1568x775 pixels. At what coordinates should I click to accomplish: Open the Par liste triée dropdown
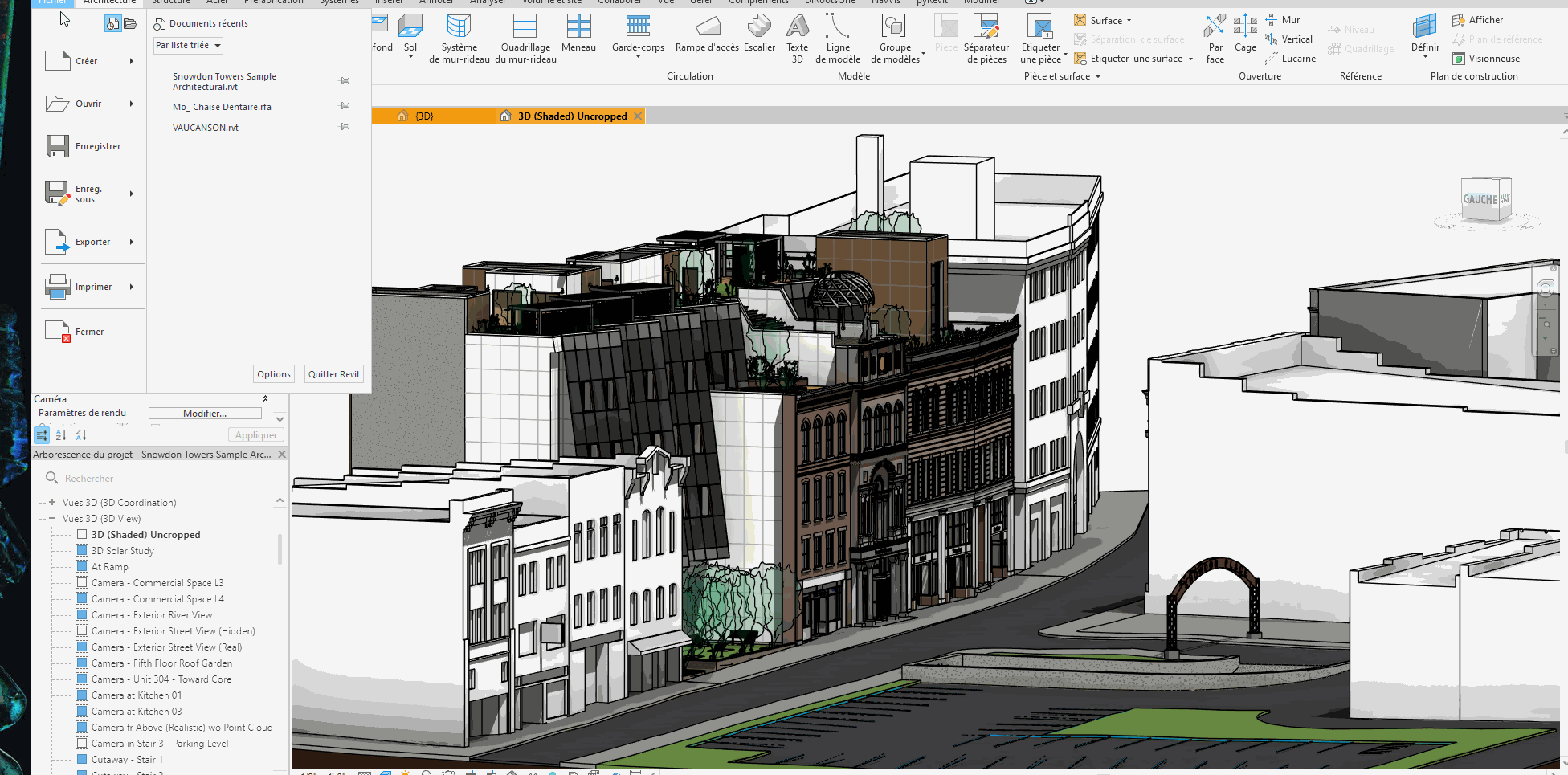click(188, 46)
